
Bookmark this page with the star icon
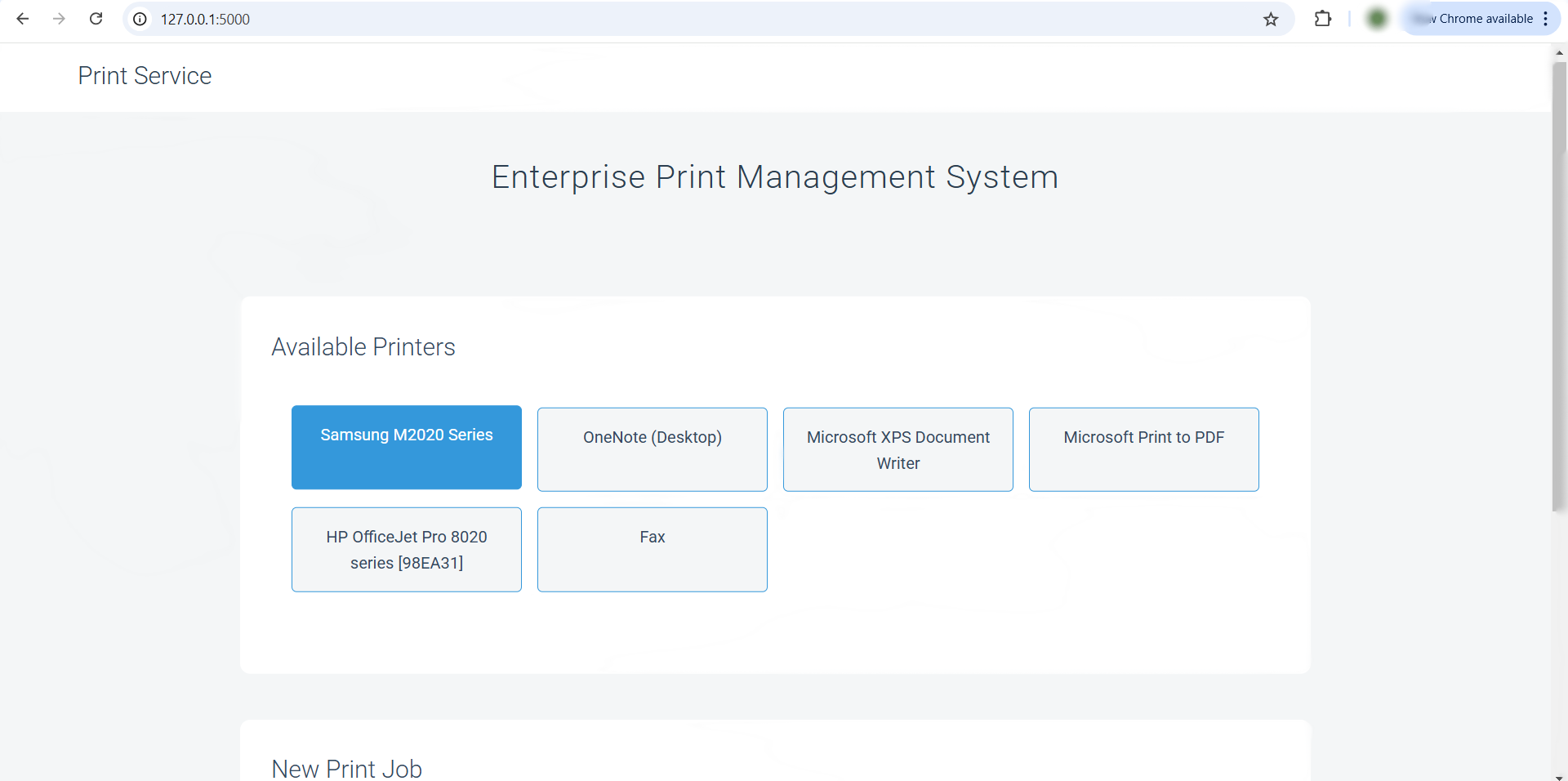1271,19
